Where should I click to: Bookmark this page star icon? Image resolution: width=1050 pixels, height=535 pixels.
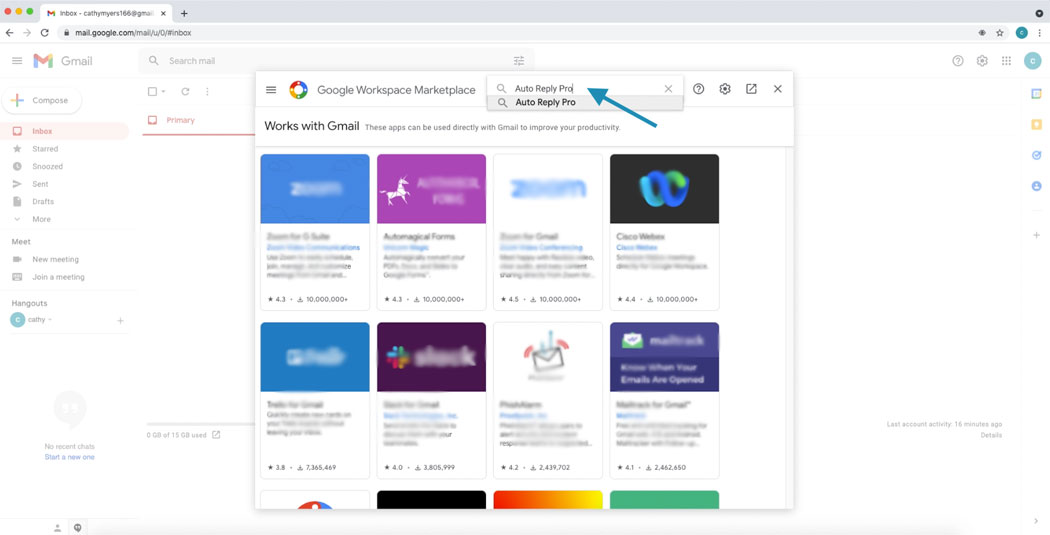click(1000, 32)
